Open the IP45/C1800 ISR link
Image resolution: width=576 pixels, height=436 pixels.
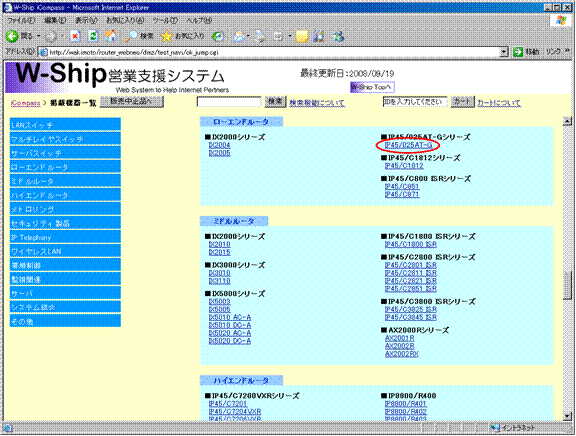411,244
